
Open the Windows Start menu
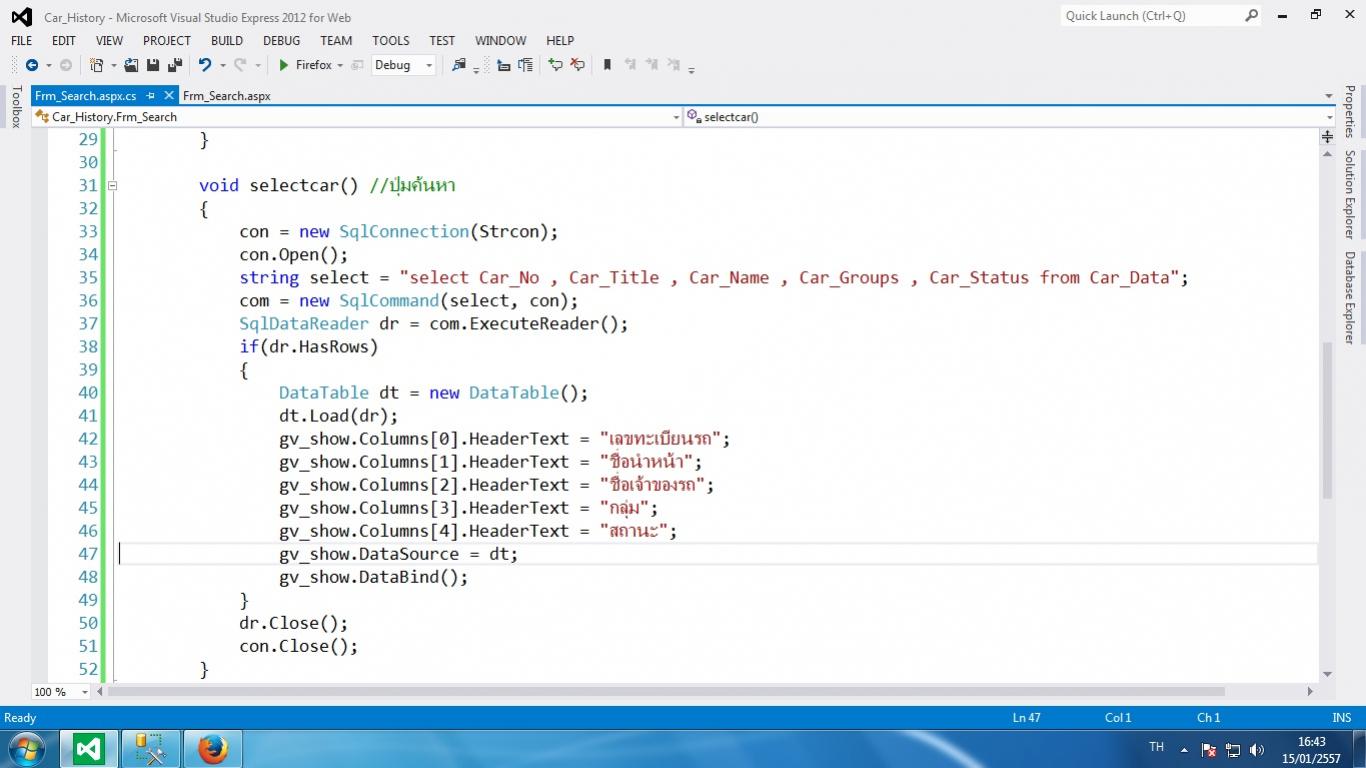tap(27, 748)
